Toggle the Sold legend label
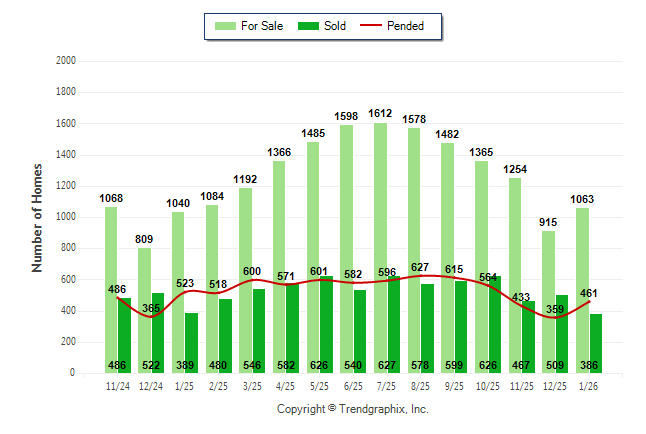 coord(335,26)
